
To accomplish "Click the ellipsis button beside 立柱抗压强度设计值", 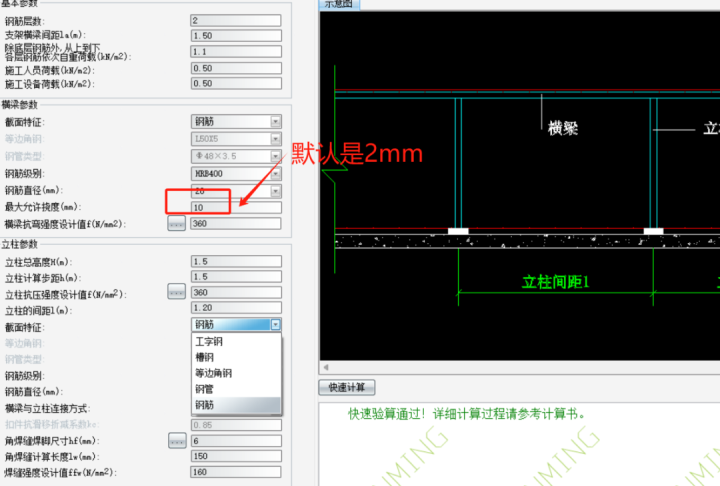I will click(x=176, y=292).
